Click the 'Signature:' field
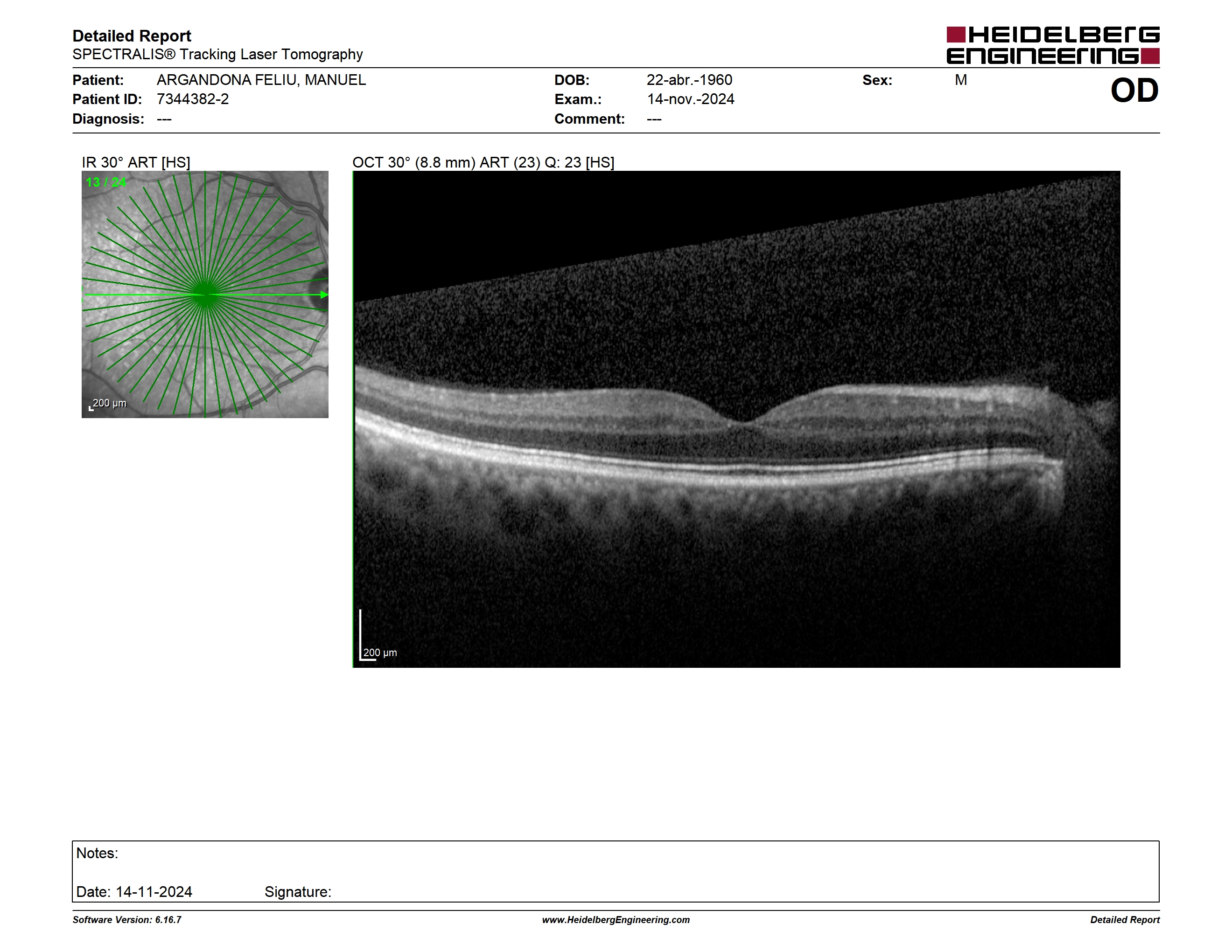This screenshot has height=952, width=1232. pyautogui.click(x=298, y=892)
